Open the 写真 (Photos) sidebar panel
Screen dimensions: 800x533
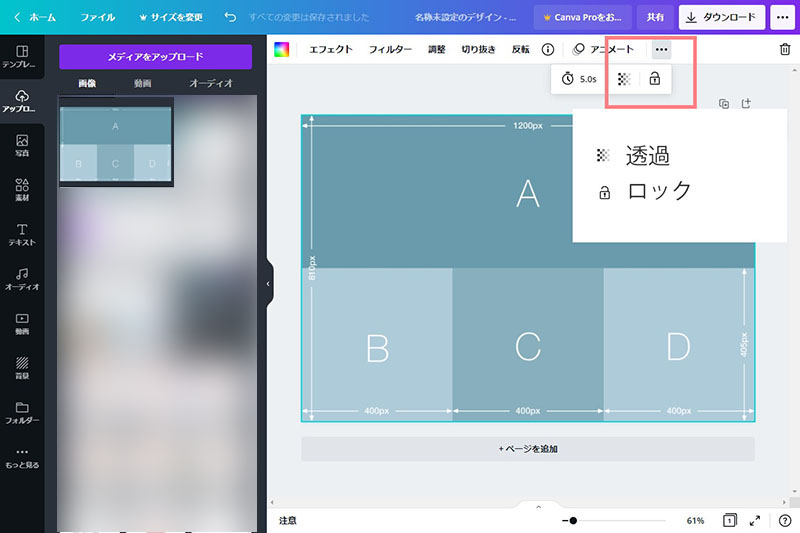click(x=22, y=146)
